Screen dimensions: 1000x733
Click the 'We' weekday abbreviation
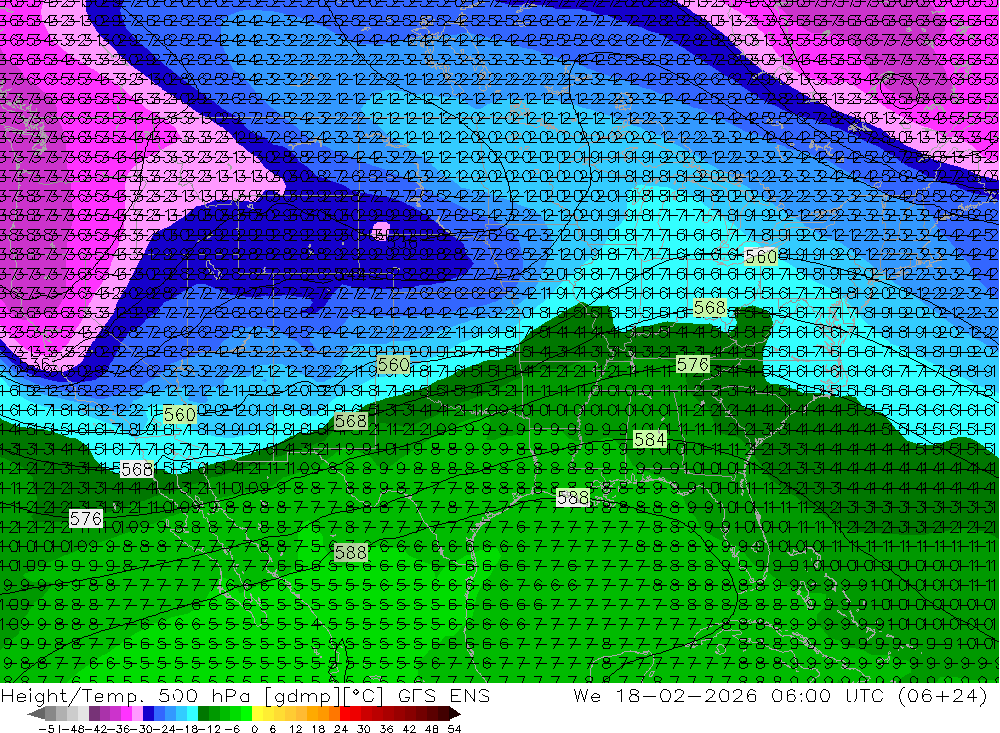[587, 695]
